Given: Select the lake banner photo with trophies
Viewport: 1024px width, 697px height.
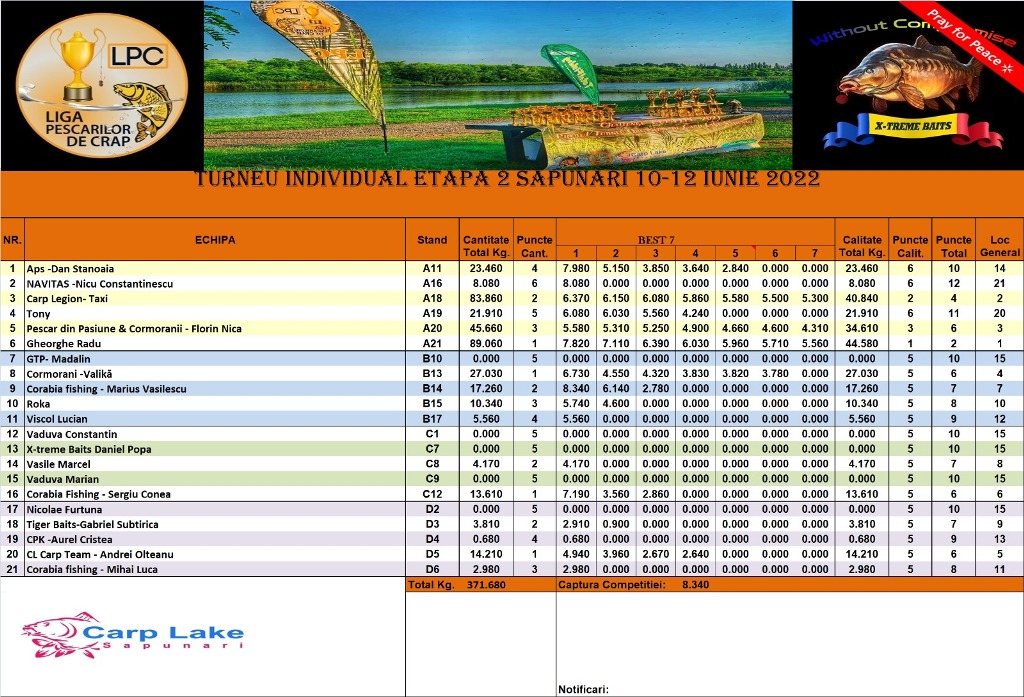Looking at the screenshot, I should tap(498, 85).
